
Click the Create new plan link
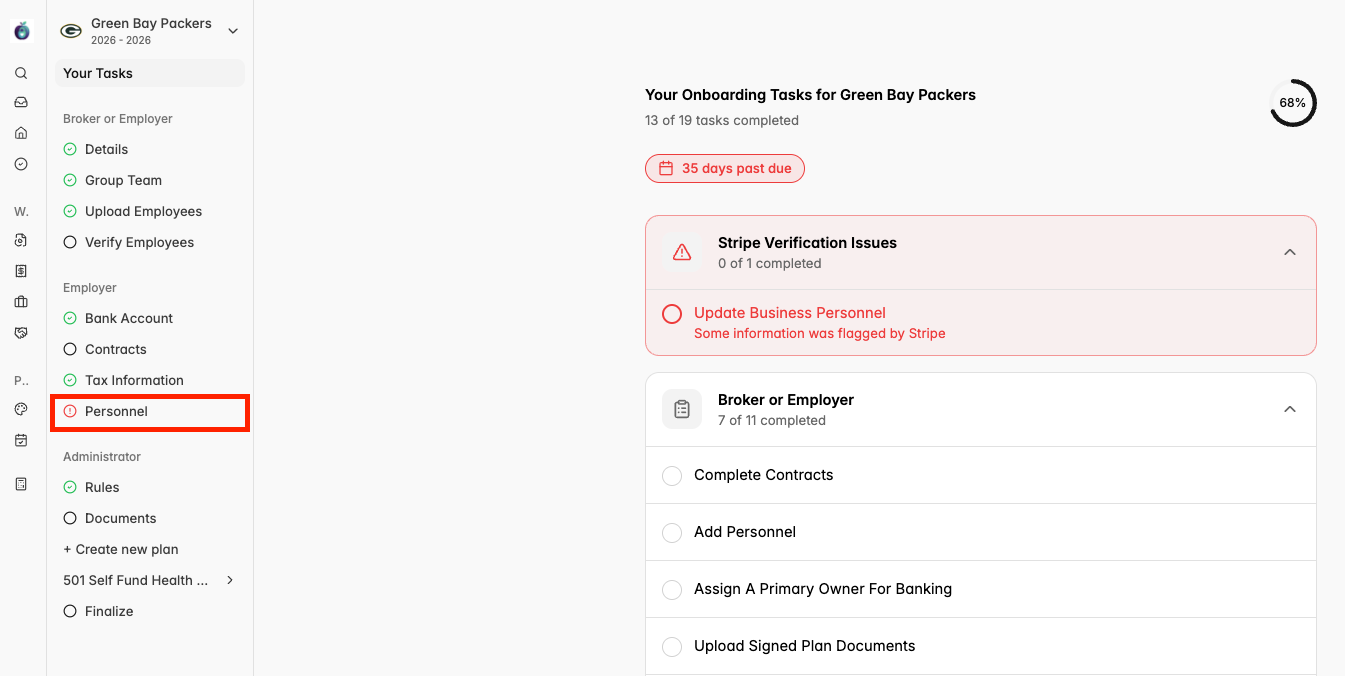tap(121, 549)
